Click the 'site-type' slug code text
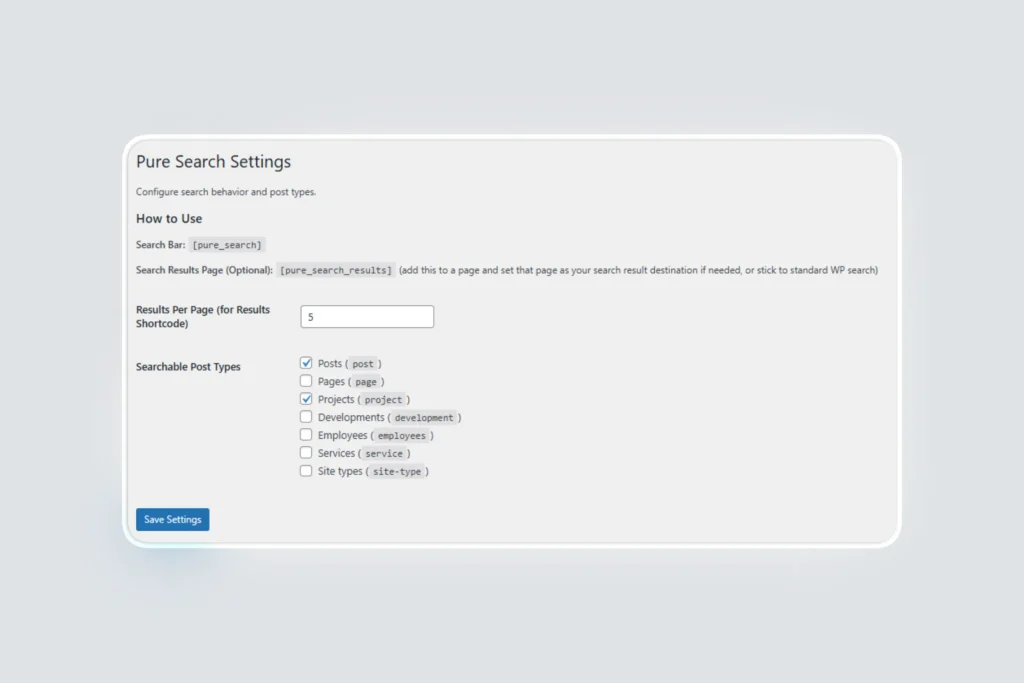The image size is (1024, 683). [x=397, y=471]
